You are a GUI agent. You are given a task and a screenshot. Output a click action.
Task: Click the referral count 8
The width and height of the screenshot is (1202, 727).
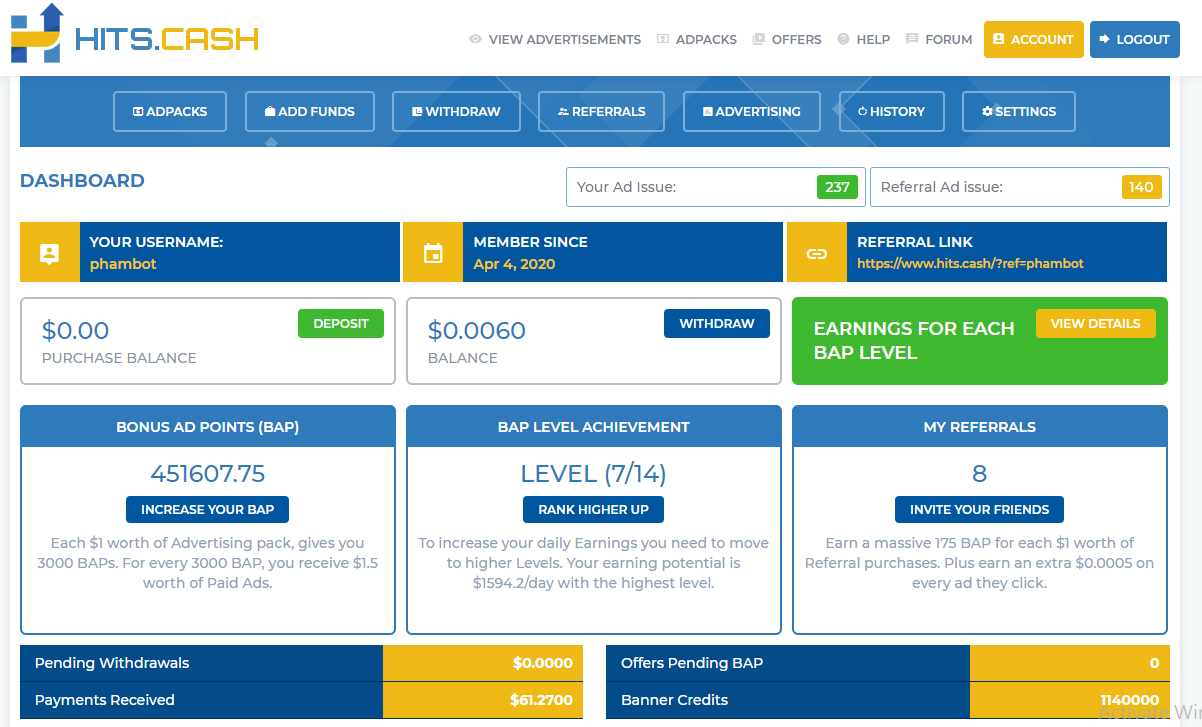980,473
